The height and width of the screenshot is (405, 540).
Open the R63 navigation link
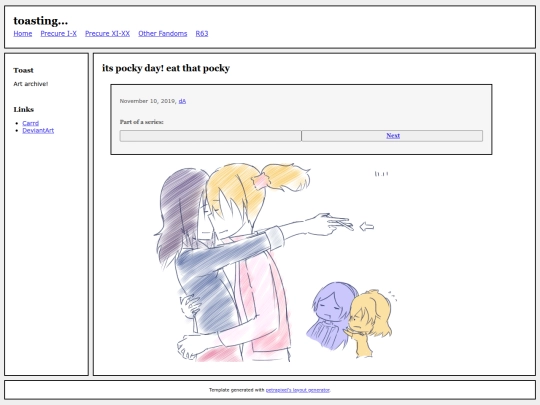[202, 33]
